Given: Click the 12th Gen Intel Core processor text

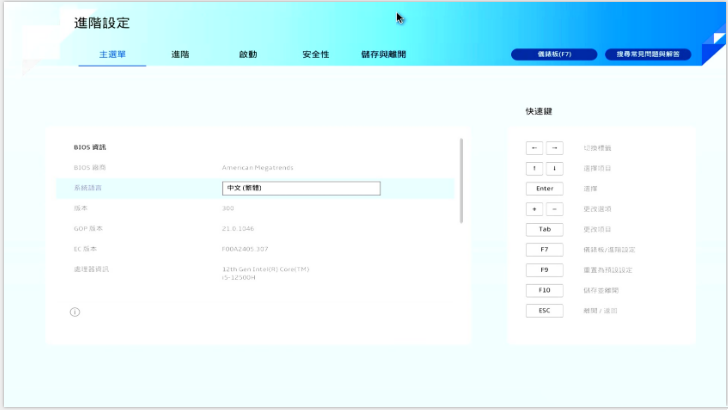Looking at the screenshot, I should click(266, 273).
